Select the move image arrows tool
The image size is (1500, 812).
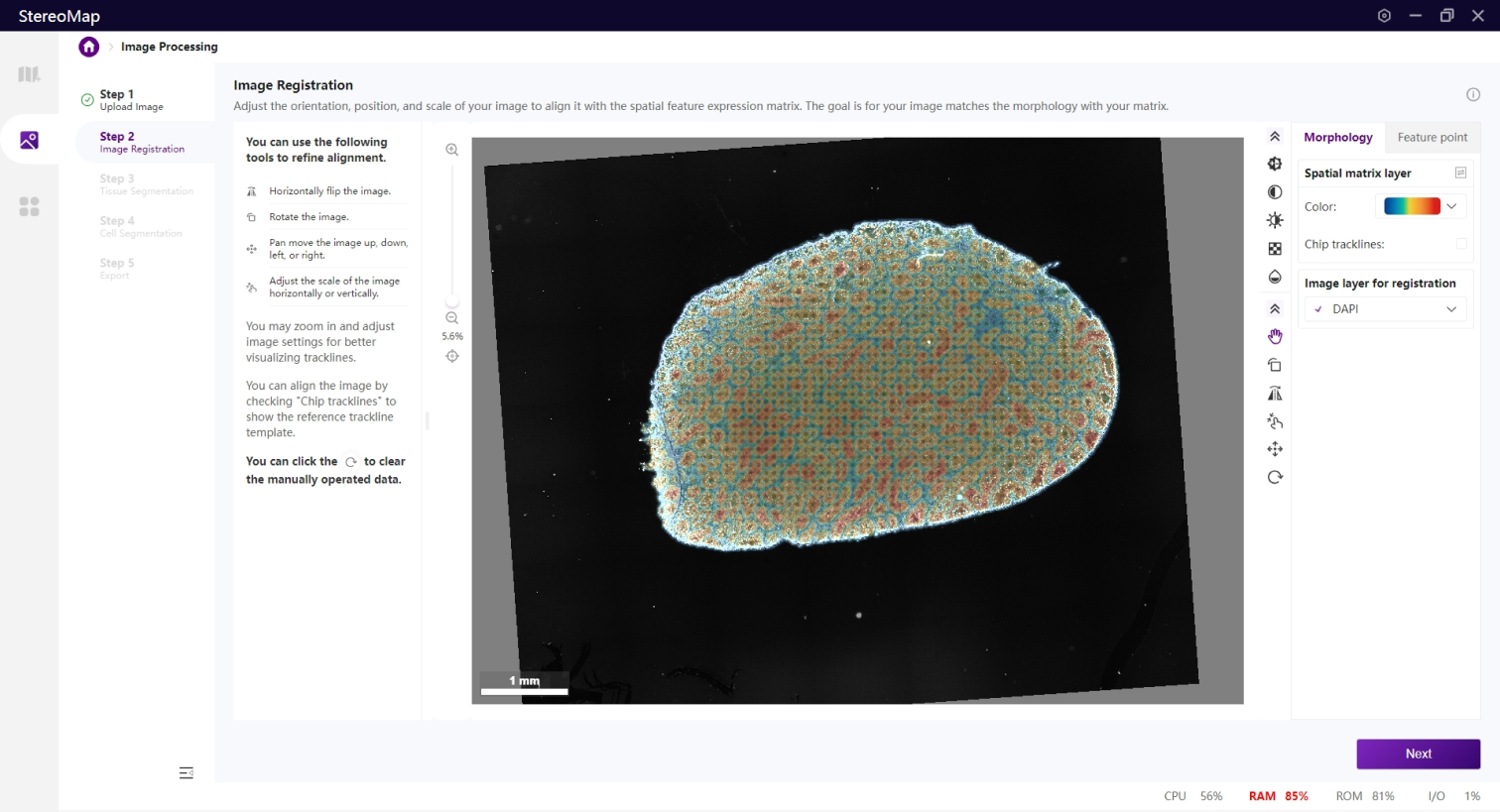pyautogui.click(x=1275, y=449)
